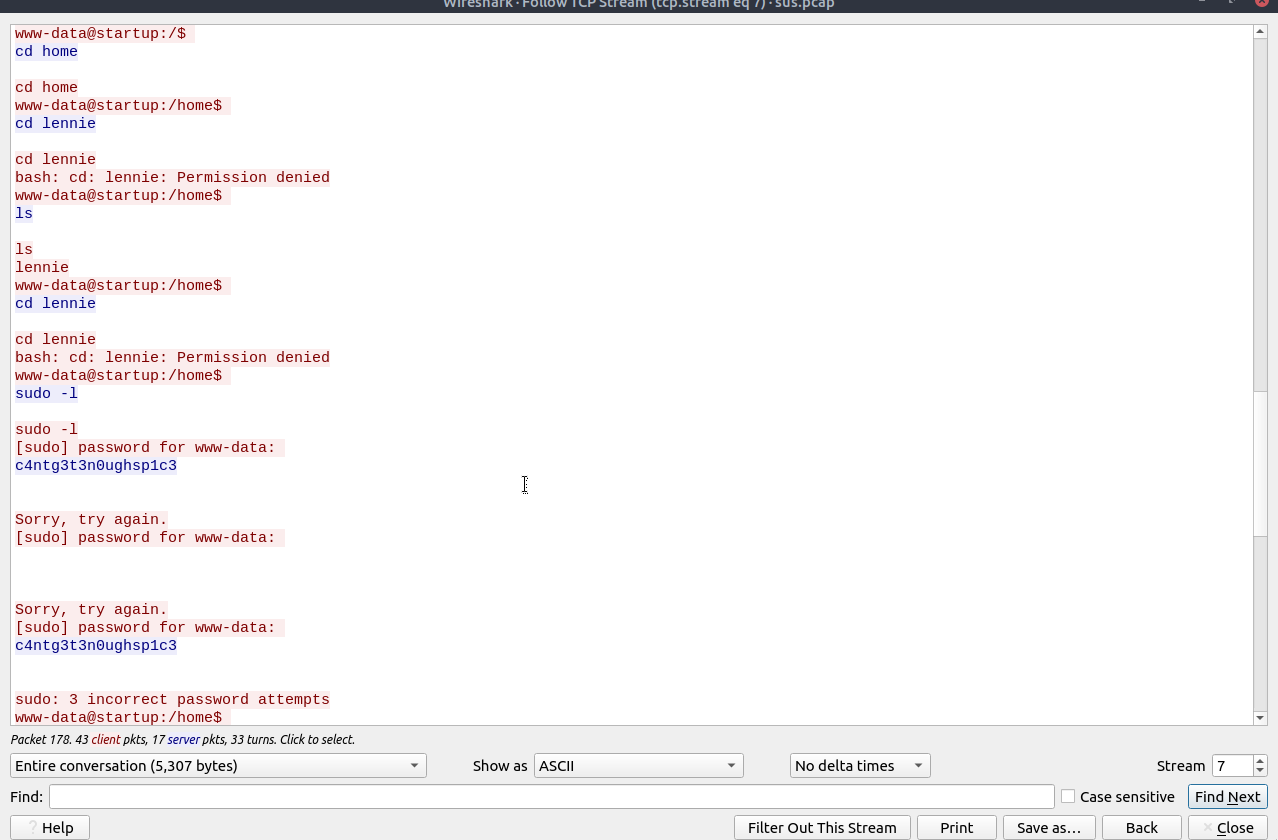The height and width of the screenshot is (840, 1278).
Task: Click Filter Out This Stream button
Action: click(x=822, y=827)
